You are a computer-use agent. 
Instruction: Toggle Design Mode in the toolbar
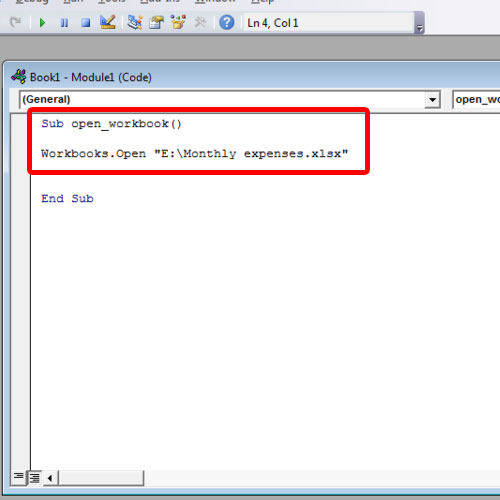(108, 22)
